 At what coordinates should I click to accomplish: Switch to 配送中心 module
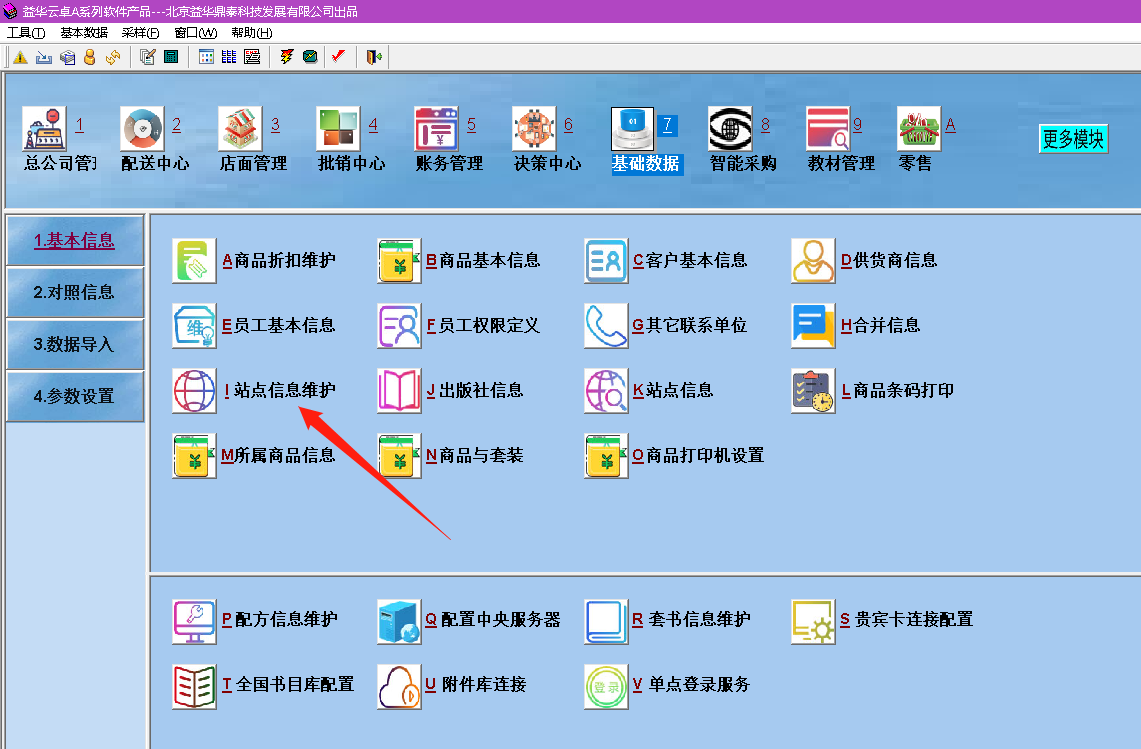pyautogui.click(x=142, y=129)
